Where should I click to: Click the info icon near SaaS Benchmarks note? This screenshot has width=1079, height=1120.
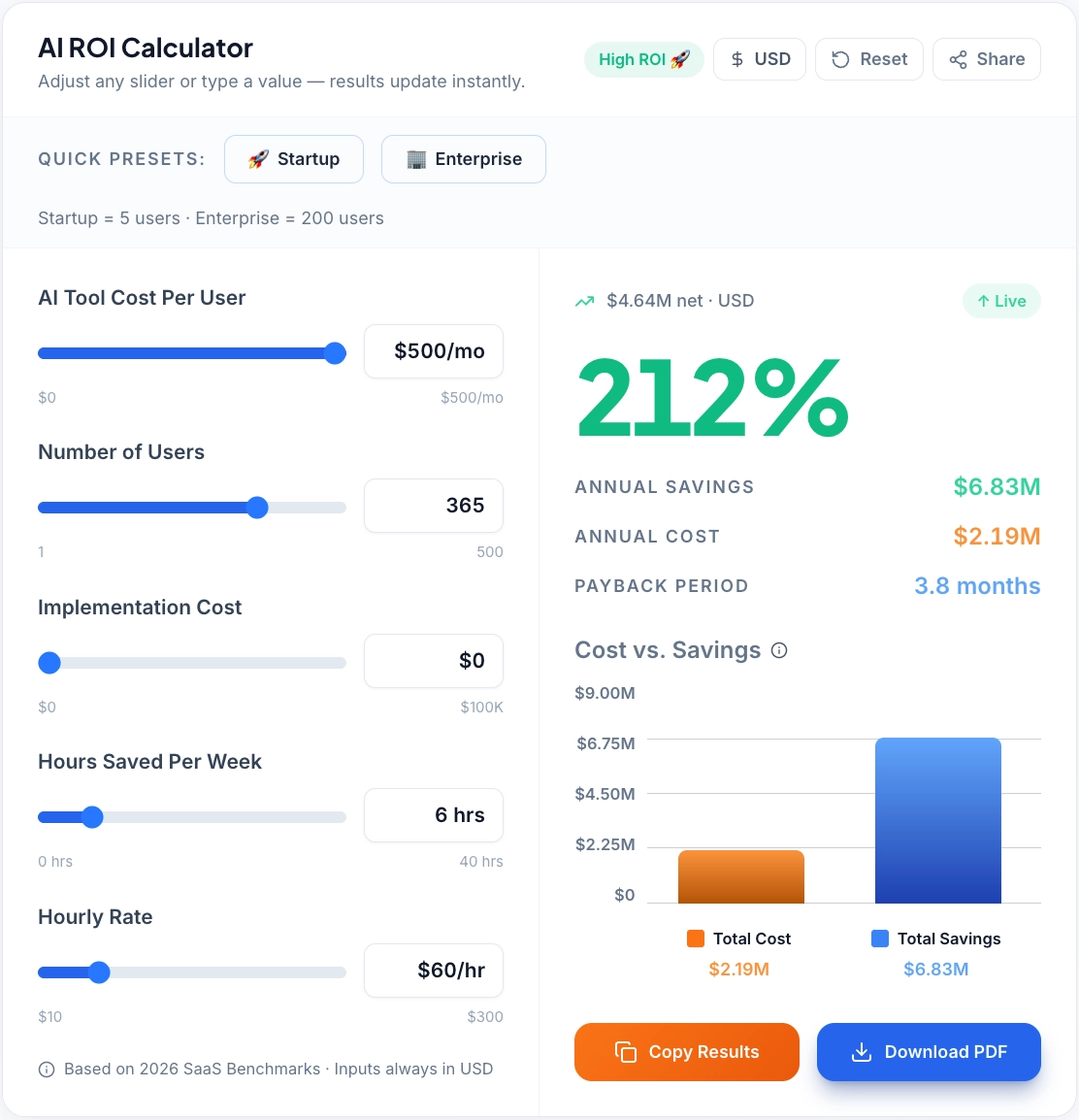(46, 1069)
